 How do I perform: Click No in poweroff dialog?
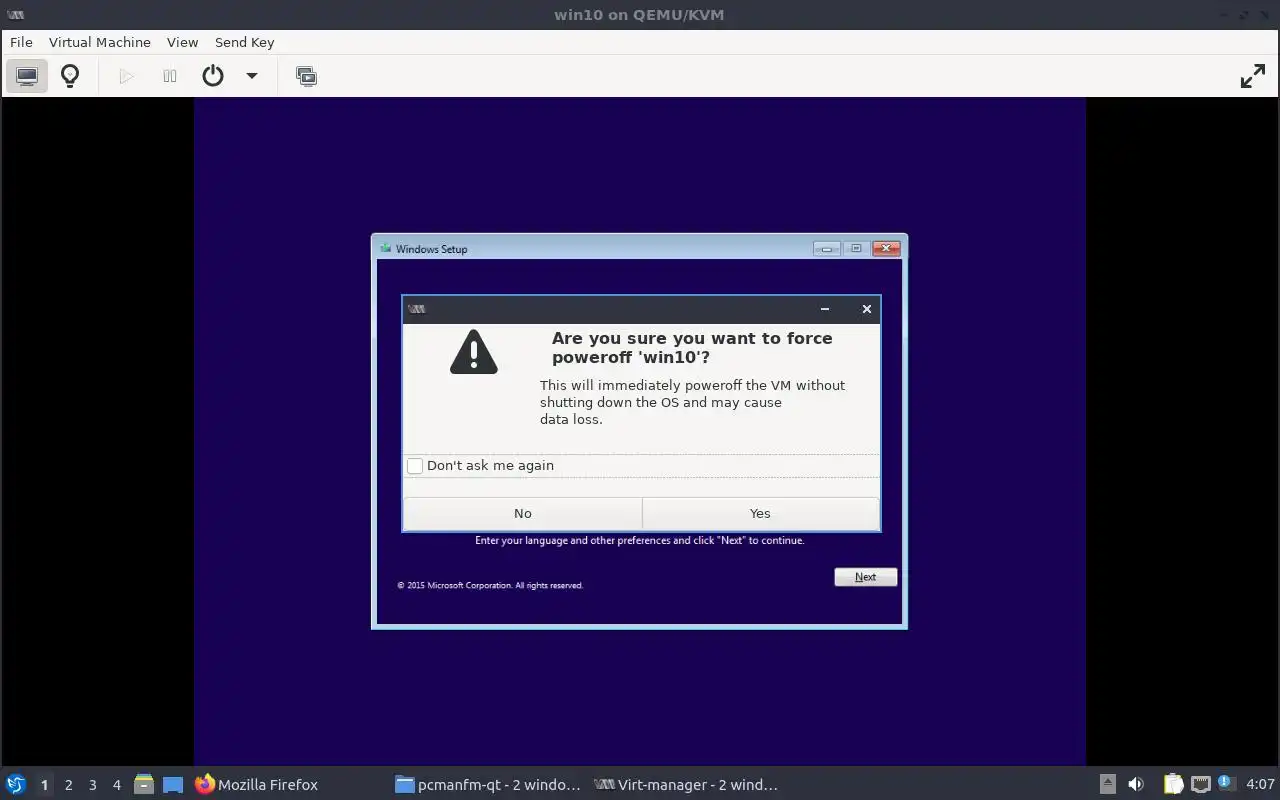523,513
